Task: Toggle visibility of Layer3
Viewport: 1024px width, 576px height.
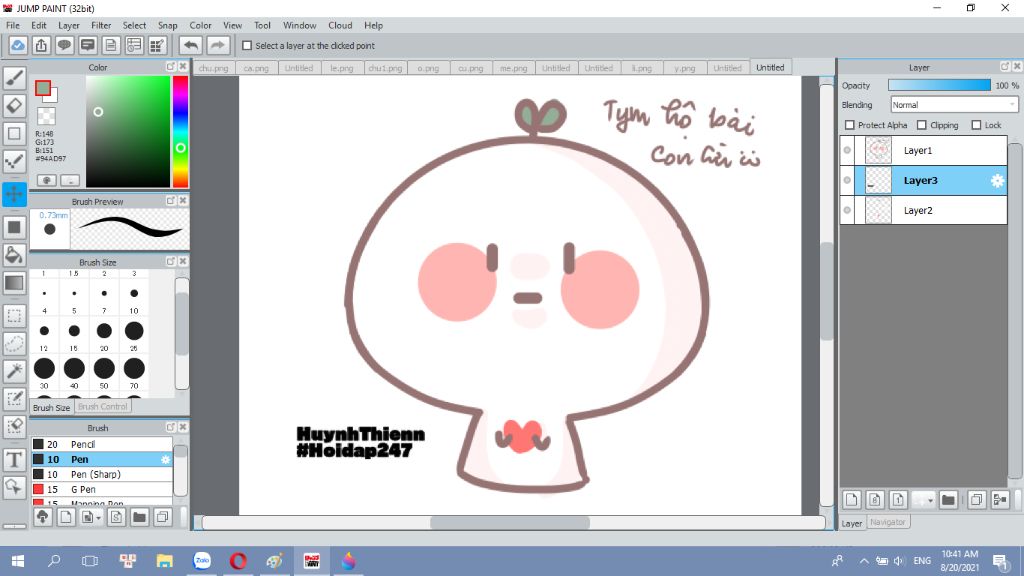Action: 847,180
